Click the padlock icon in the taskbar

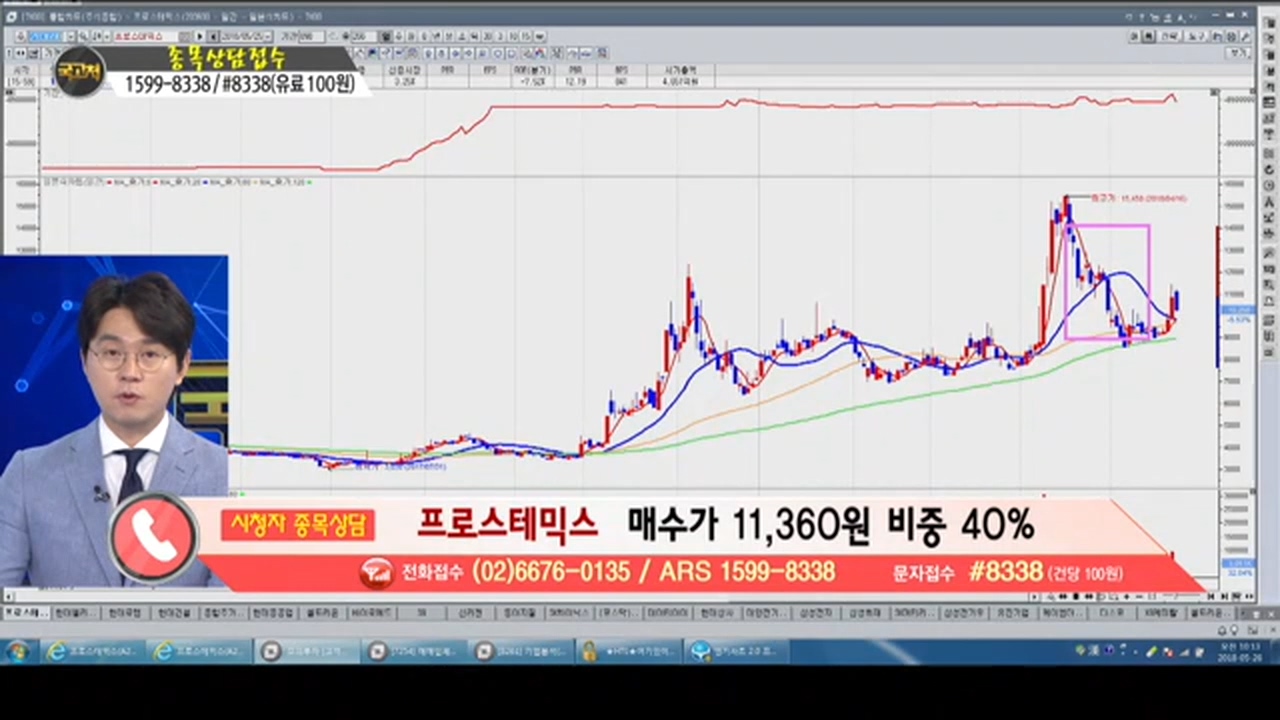point(590,651)
